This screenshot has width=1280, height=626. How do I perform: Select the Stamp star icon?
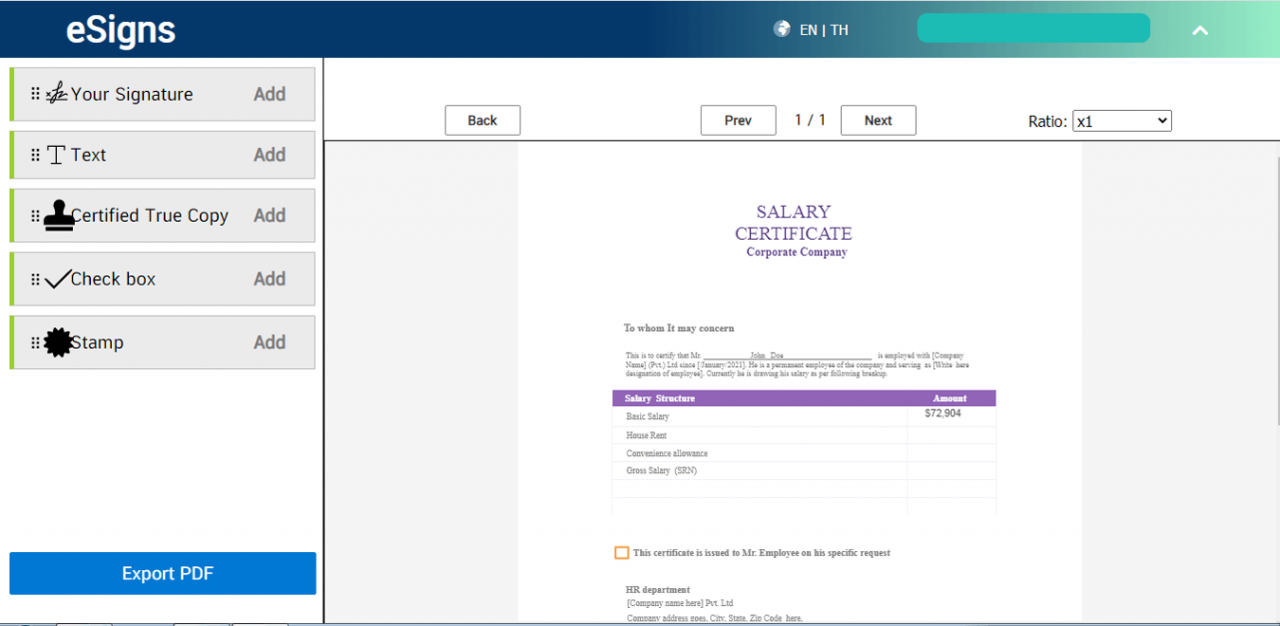click(x=56, y=340)
